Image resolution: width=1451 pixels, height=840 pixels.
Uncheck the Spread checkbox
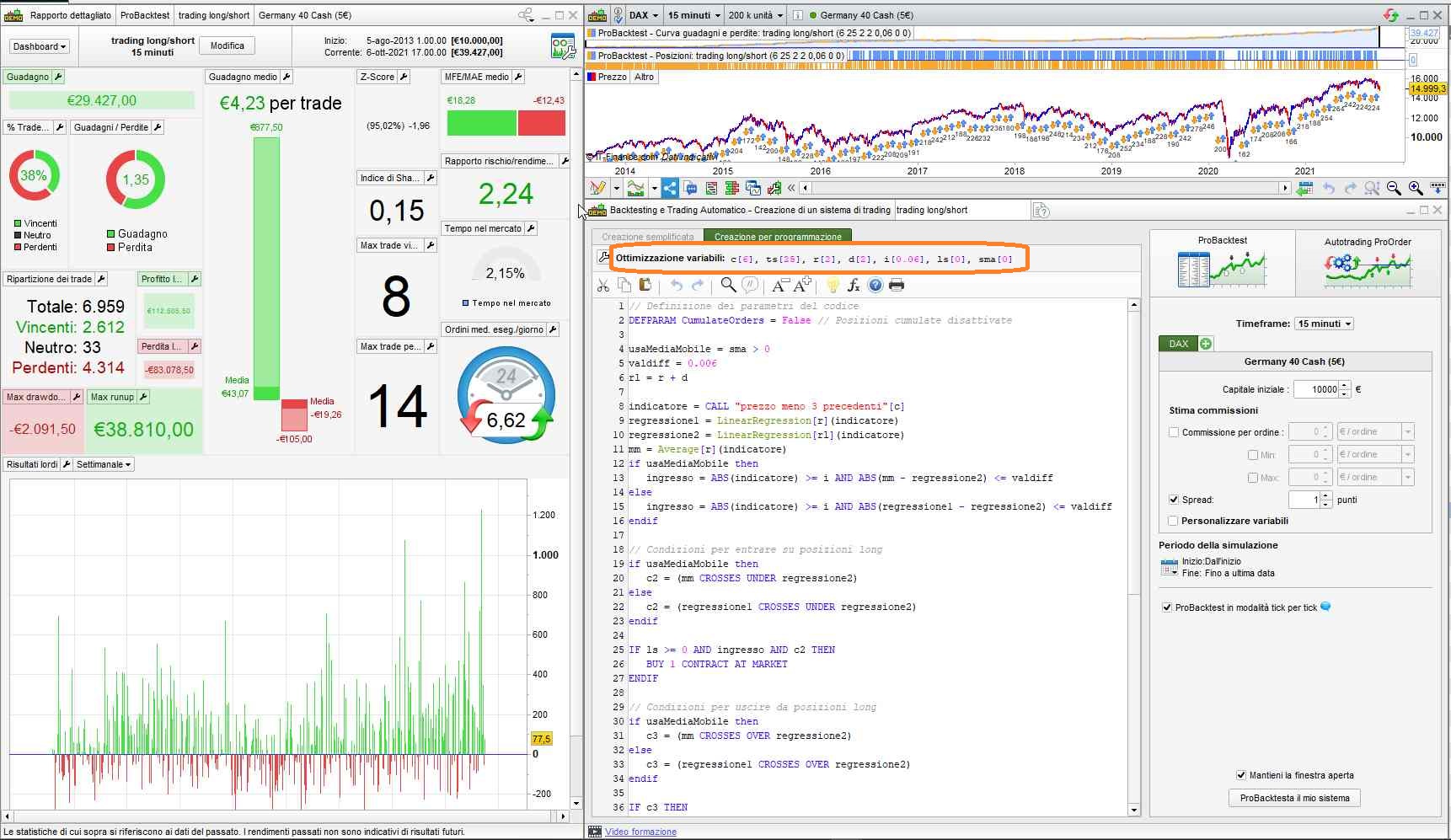click(x=1174, y=500)
